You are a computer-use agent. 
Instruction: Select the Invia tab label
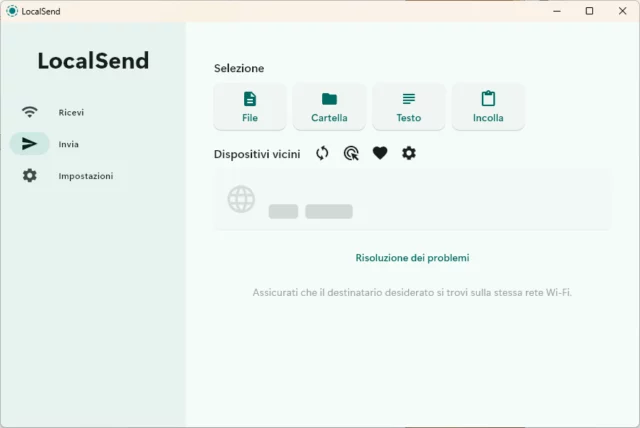[69, 145]
